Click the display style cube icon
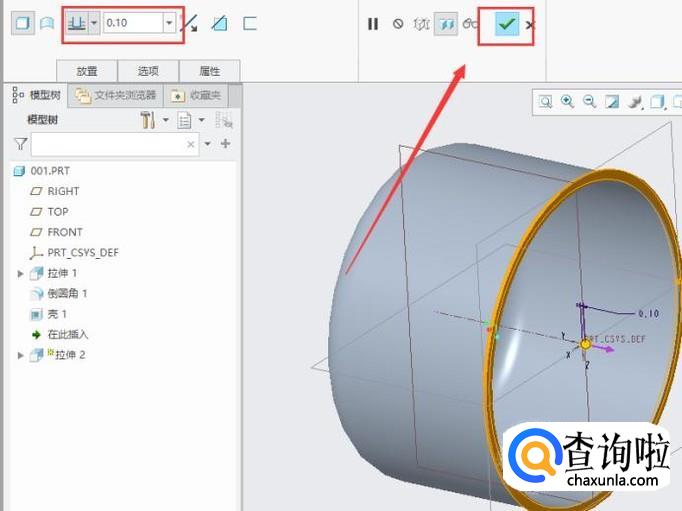This screenshot has width=682, height=511. pos(657,102)
